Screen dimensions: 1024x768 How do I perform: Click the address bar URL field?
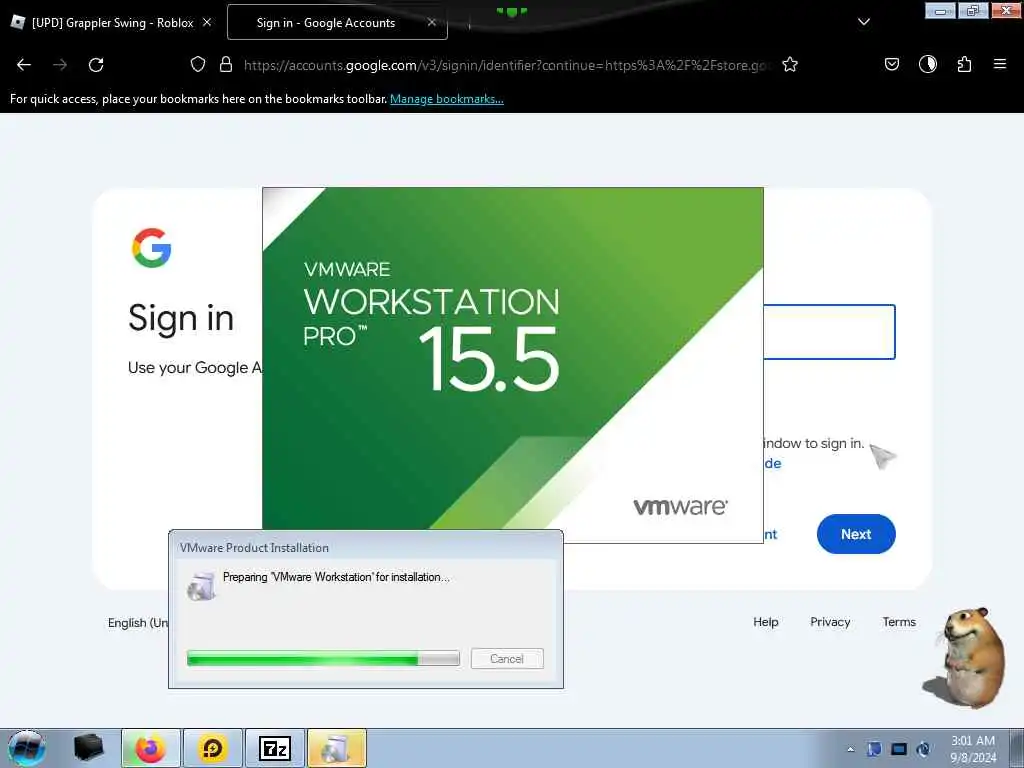pos(507,65)
